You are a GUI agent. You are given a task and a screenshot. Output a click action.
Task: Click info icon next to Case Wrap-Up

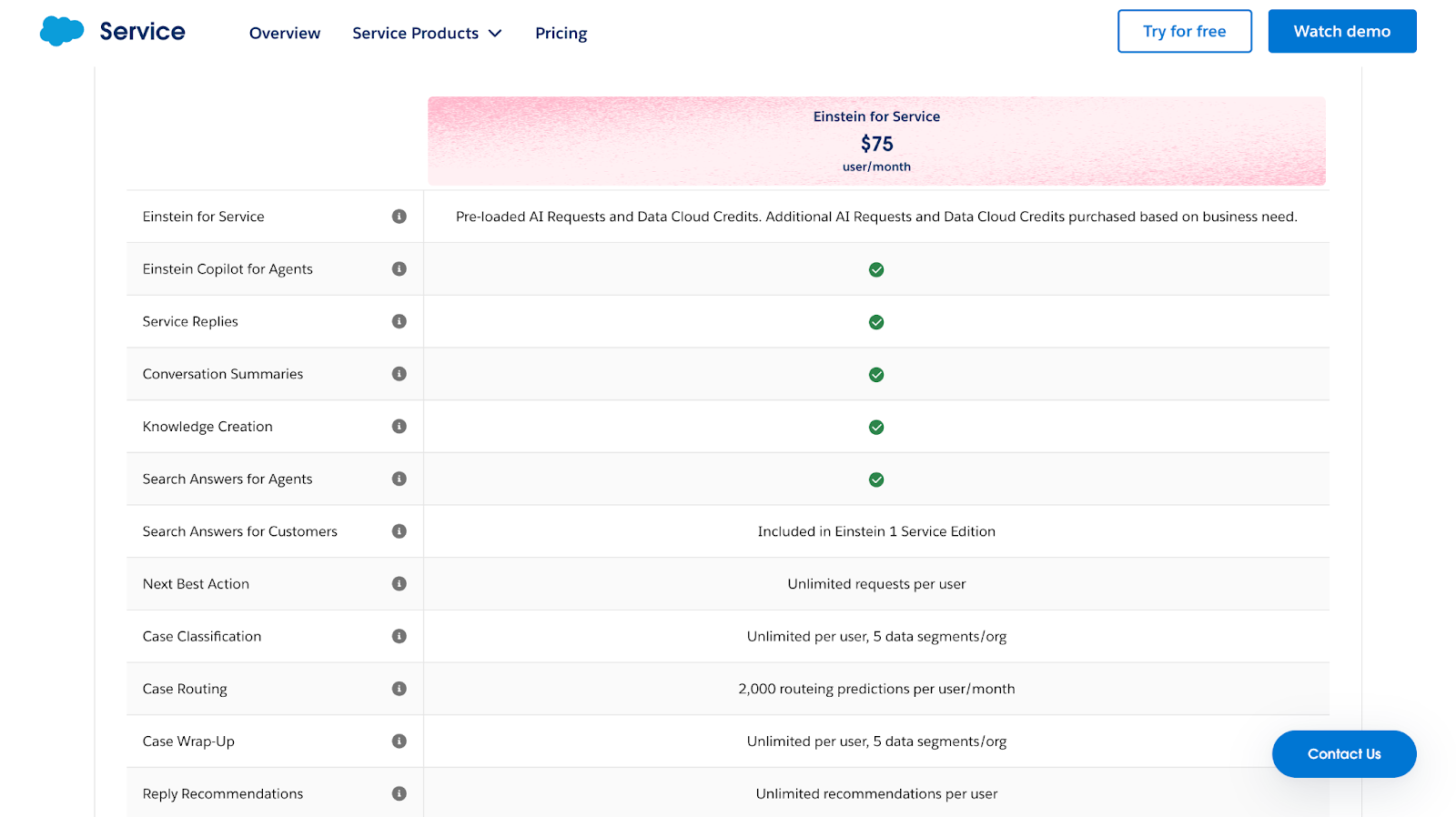click(x=399, y=741)
